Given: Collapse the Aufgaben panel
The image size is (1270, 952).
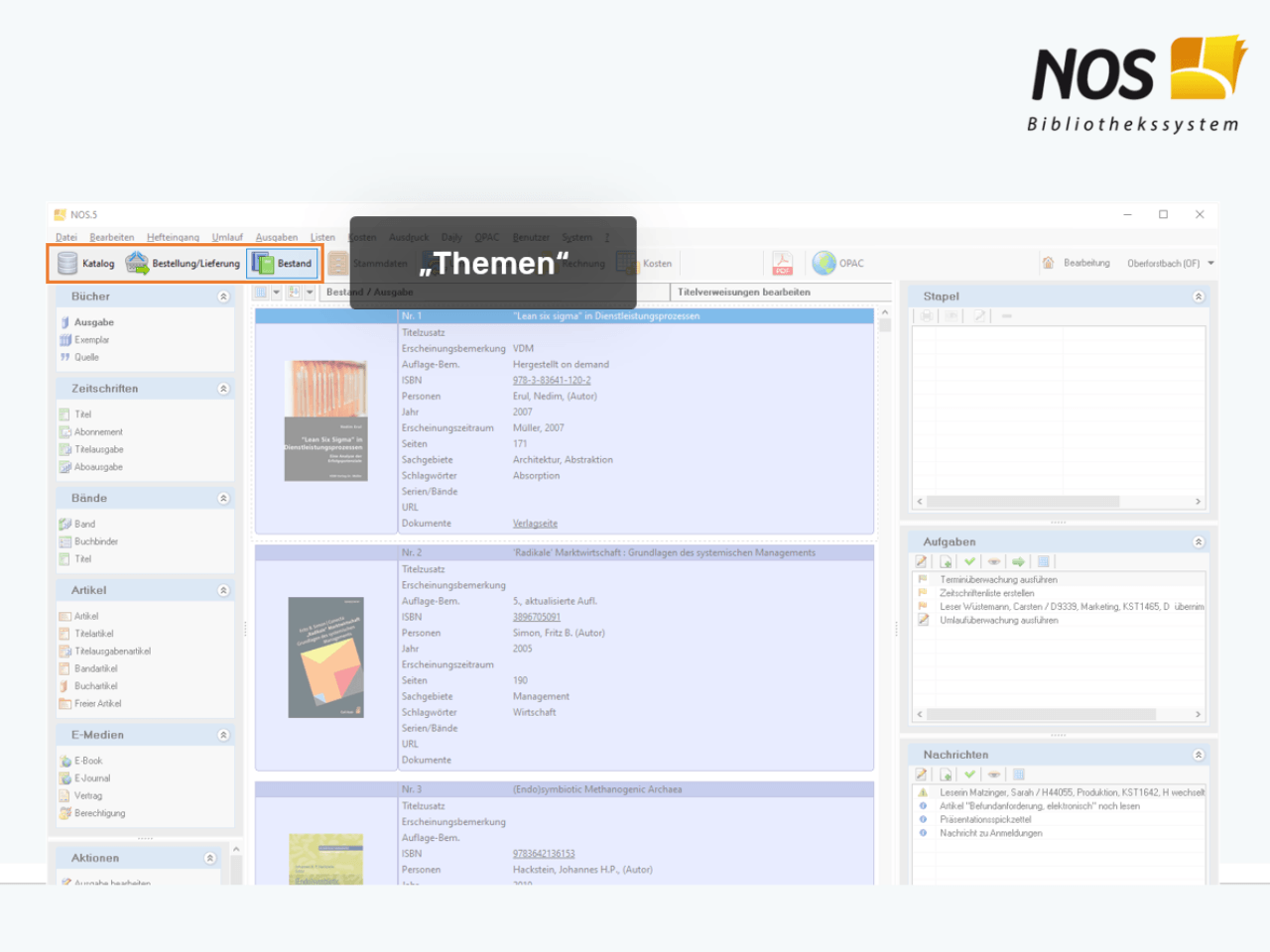Looking at the screenshot, I should (1199, 542).
